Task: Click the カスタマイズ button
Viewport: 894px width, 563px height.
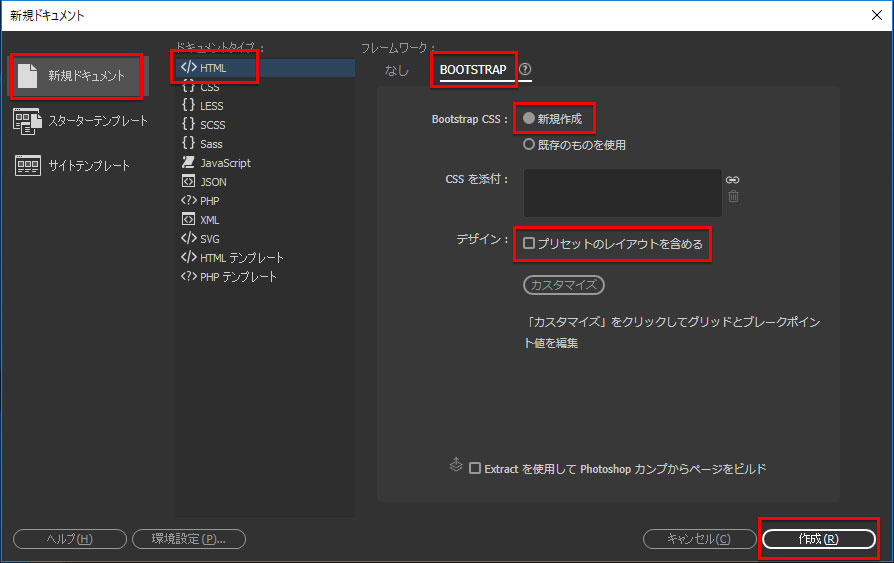Action: click(564, 285)
